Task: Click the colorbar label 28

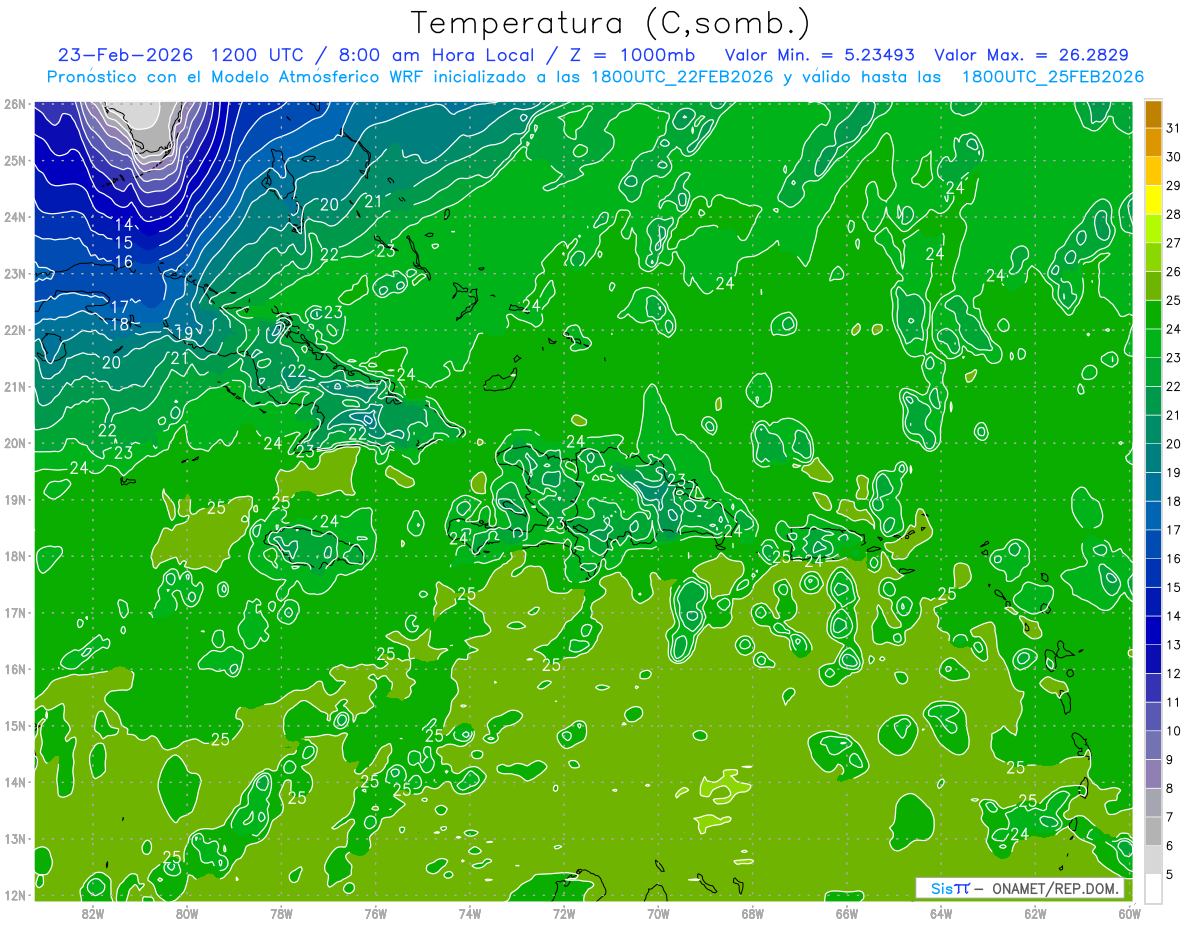Action: pyautogui.click(x=1174, y=215)
